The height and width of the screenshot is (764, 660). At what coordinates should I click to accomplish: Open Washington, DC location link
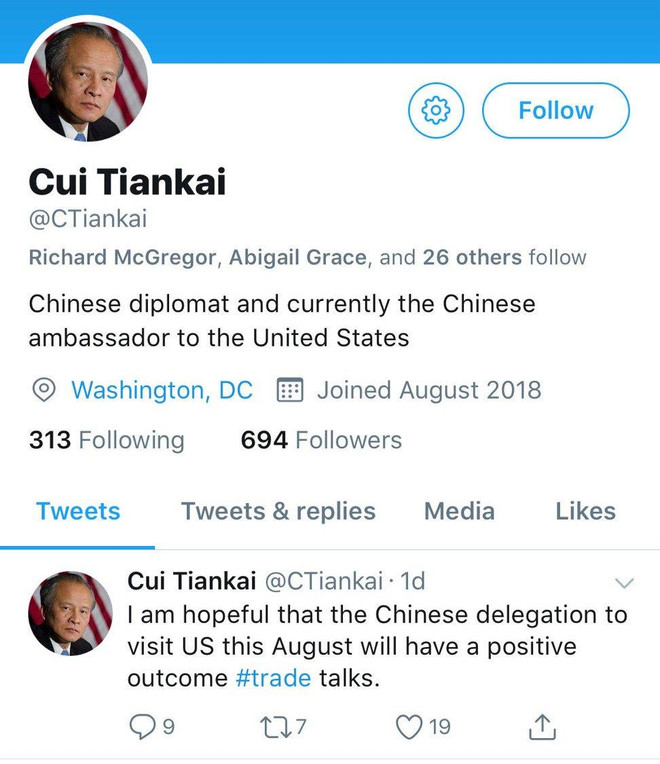(x=162, y=390)
